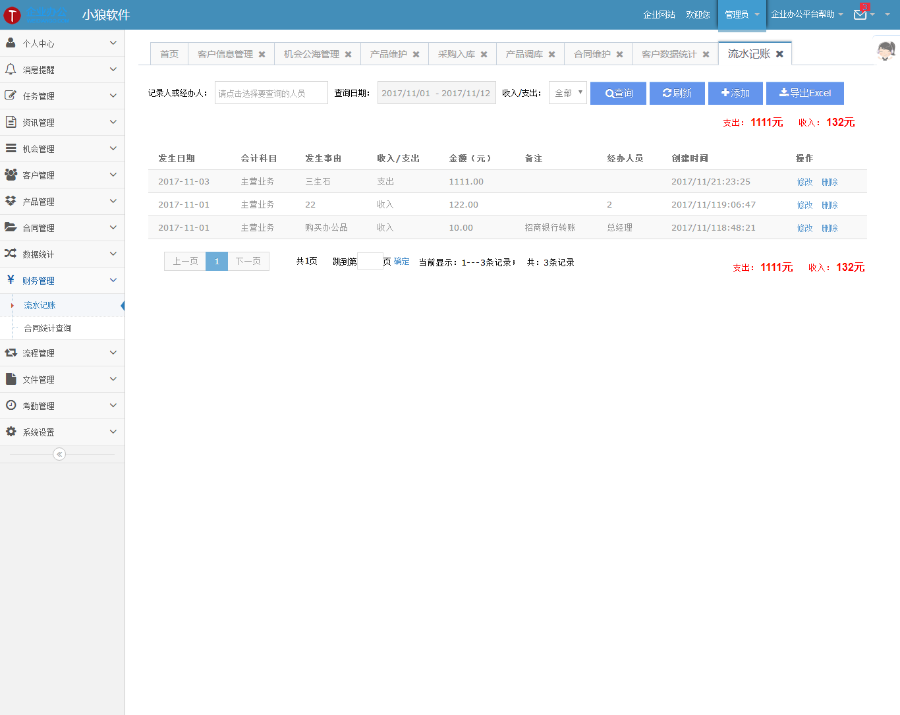The width and height of the screenshot is (900, 715).
Task: Click the 机会管理 list icon
Action: coord(10,148)
